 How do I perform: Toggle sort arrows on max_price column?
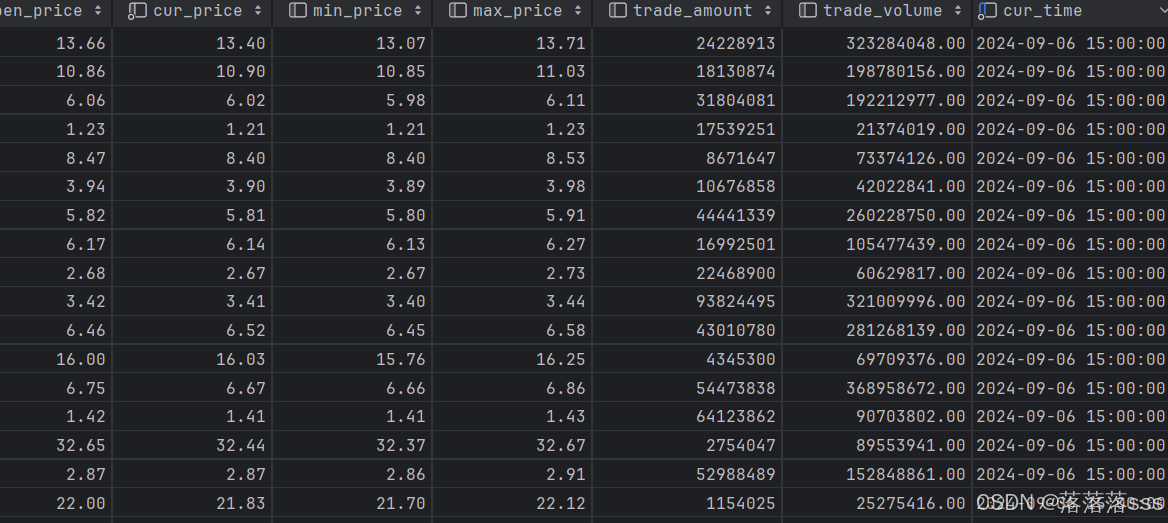577,10
